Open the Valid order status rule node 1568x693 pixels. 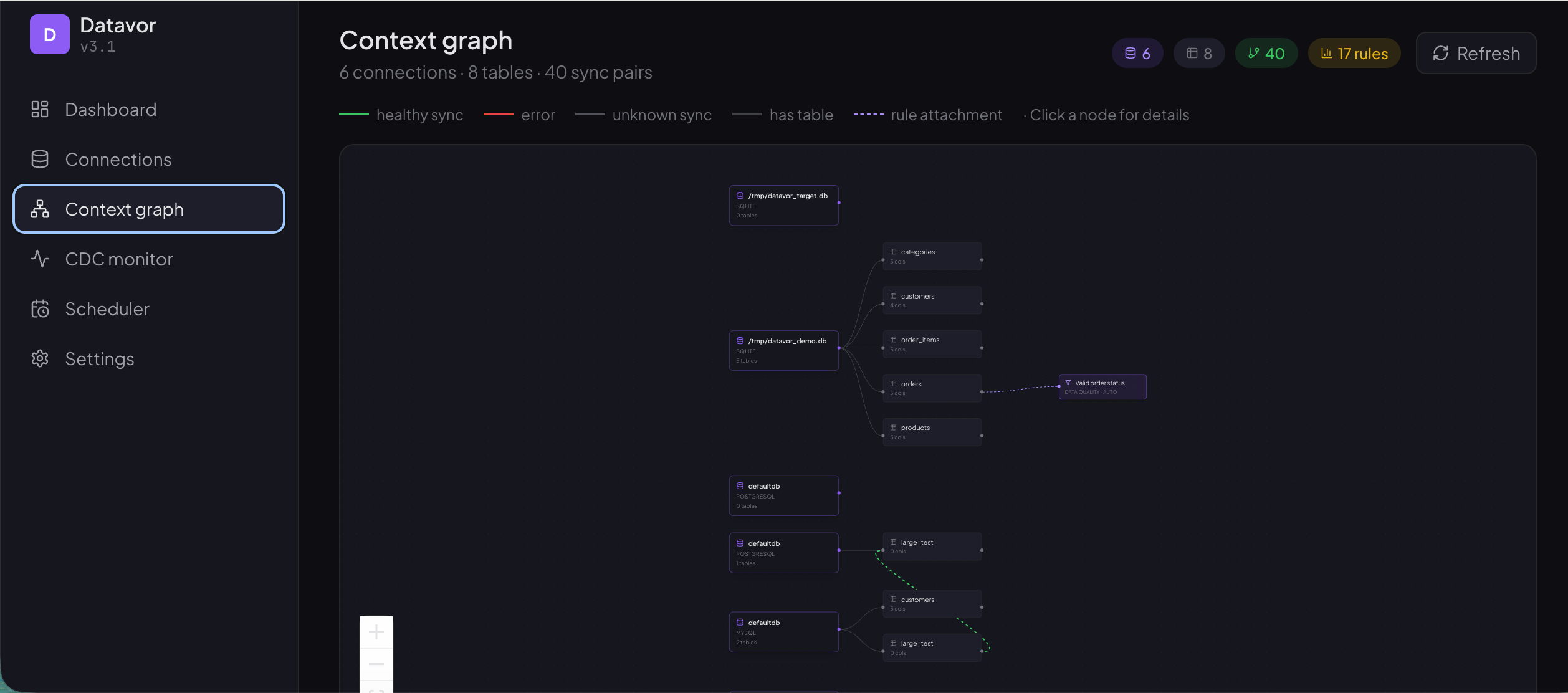pos(1102,387)
